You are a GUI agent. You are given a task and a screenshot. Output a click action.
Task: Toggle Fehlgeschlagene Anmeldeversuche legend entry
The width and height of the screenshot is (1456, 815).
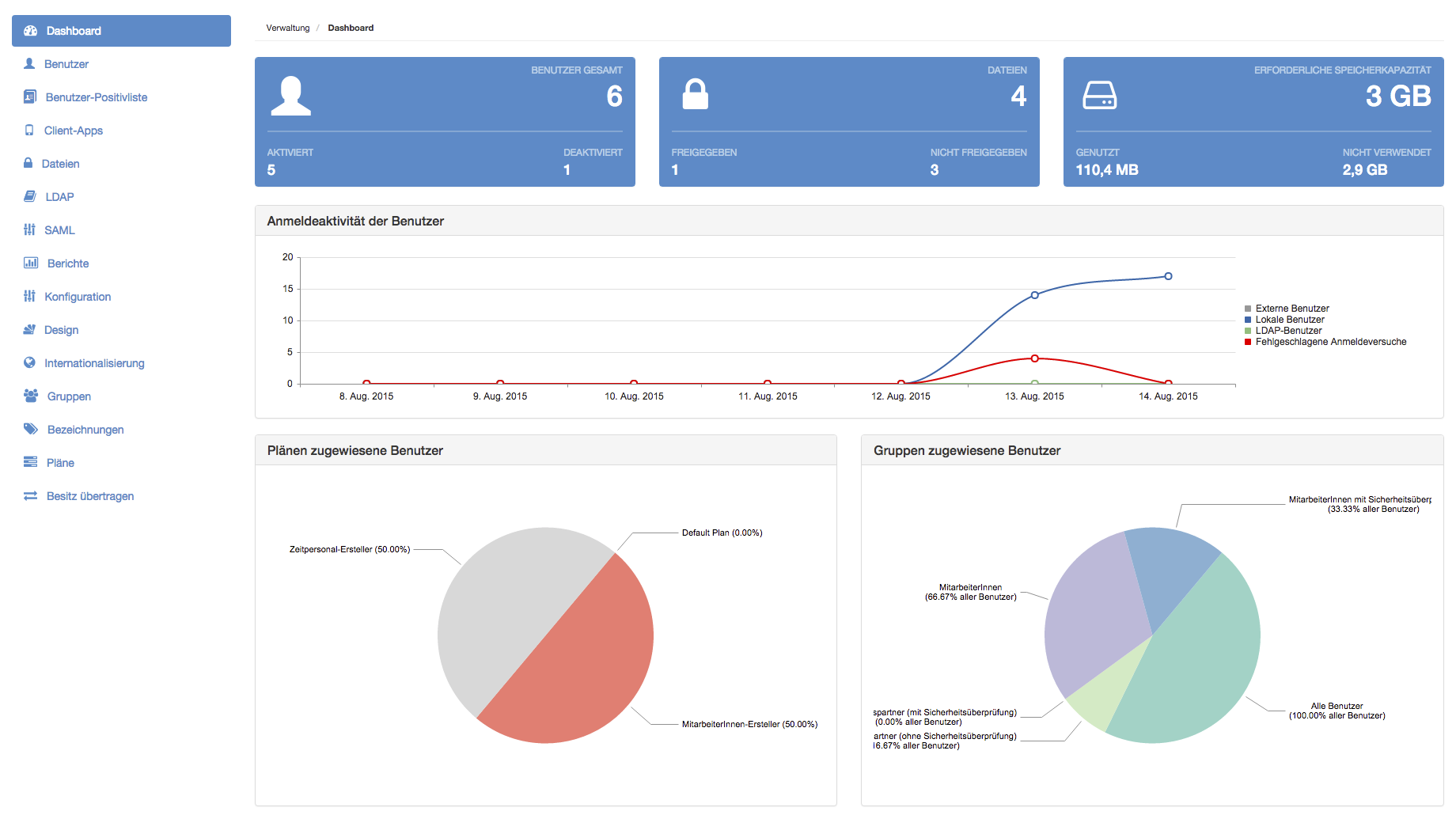1325,342
